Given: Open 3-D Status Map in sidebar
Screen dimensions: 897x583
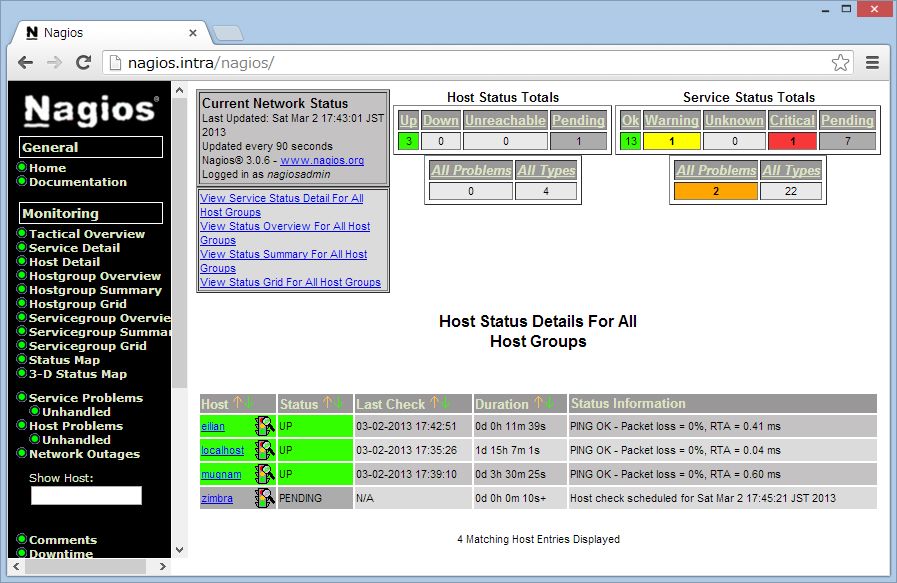Looking at the screenshot, I should [x=78, y=374].
